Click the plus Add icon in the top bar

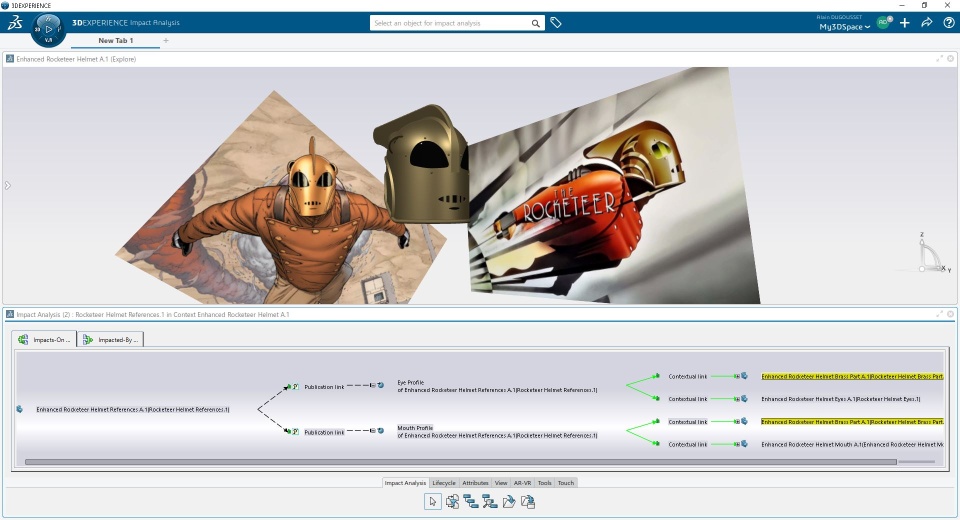(905, 23)
